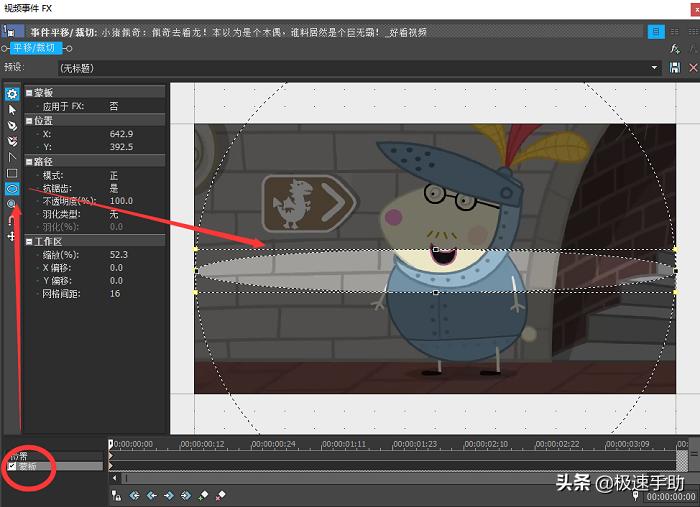The height and width of the screenshot is (507, 700).
Task: Jump to Last Keyframe button
Action: [x=186, y=495]
